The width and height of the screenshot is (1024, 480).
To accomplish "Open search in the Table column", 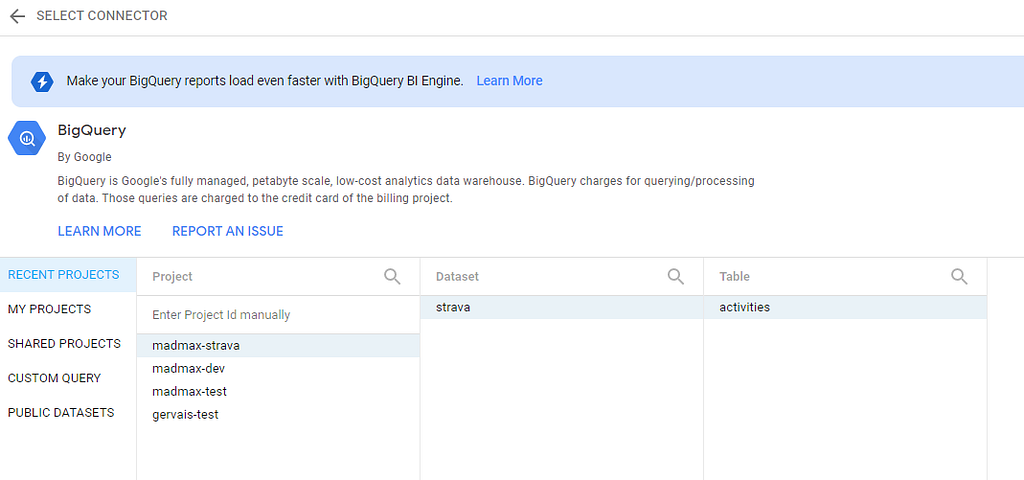I will 959,276.
